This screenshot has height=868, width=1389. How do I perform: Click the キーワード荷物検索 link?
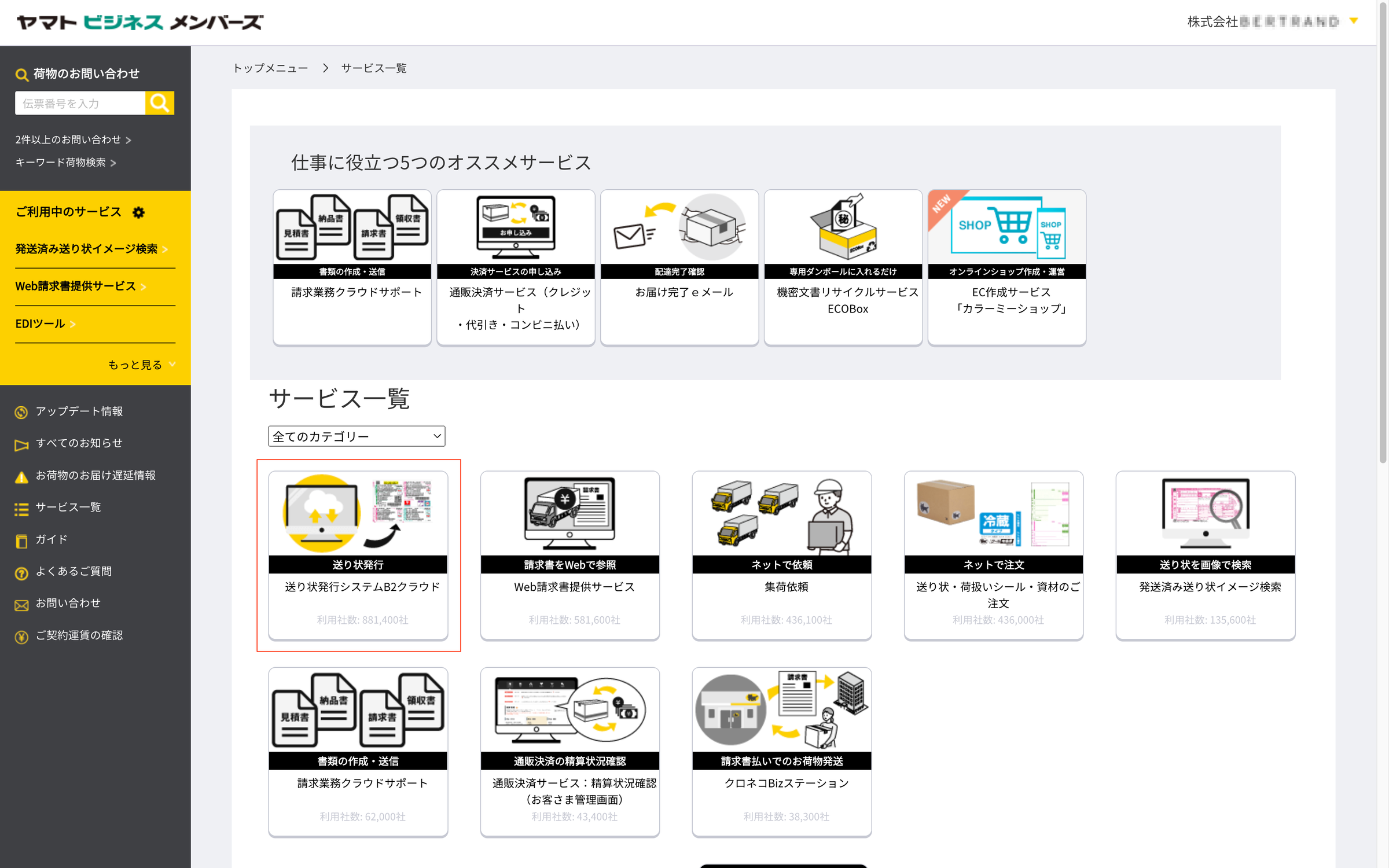[61, 163]
